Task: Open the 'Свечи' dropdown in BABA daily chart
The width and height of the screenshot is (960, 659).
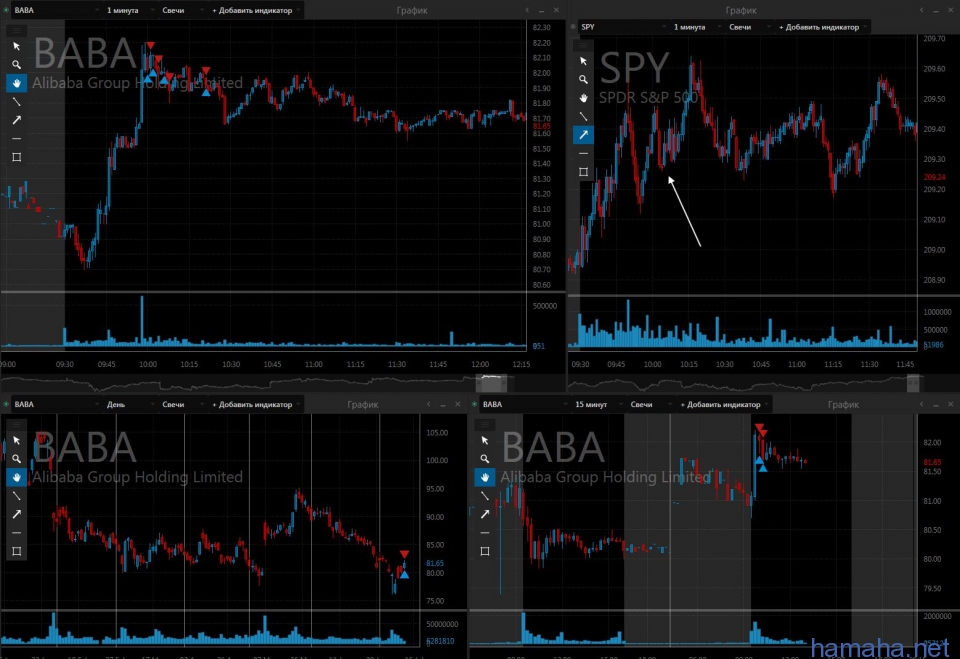Action: [x=182, y=404]
